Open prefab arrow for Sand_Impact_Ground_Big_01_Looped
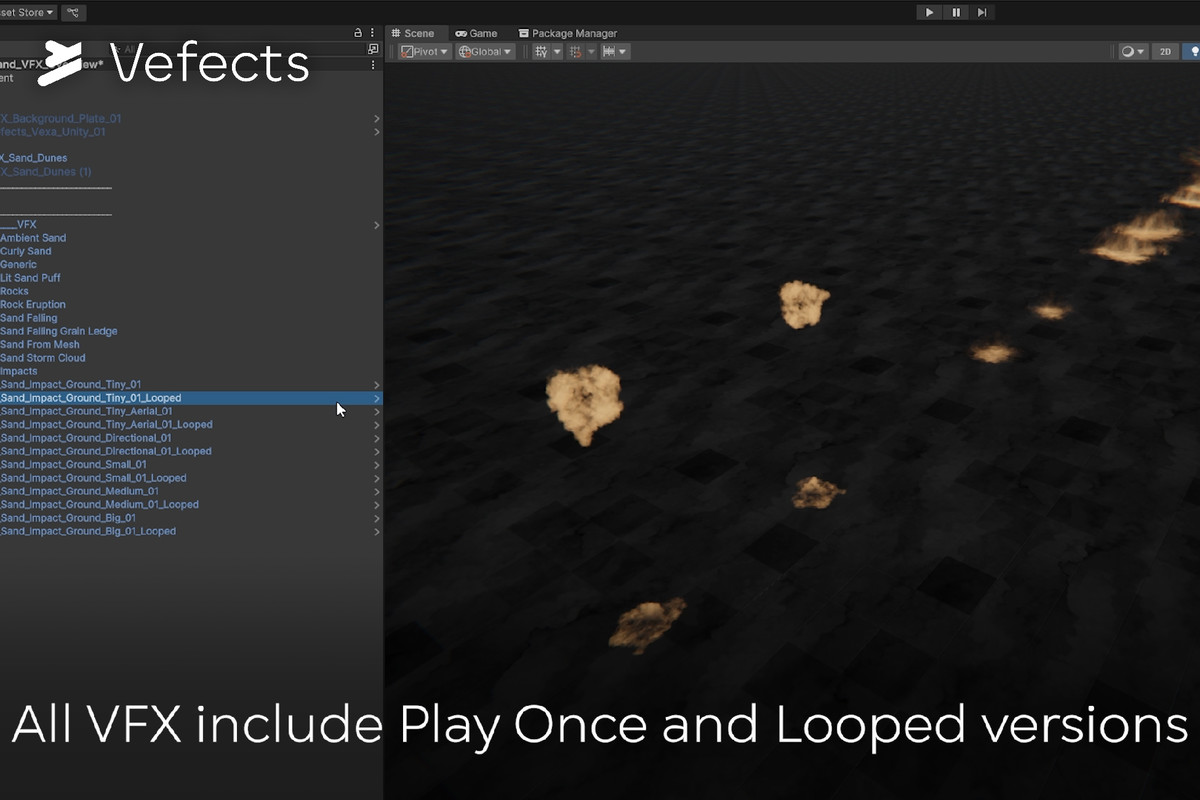1200x800 pixels. pos(377,531)
